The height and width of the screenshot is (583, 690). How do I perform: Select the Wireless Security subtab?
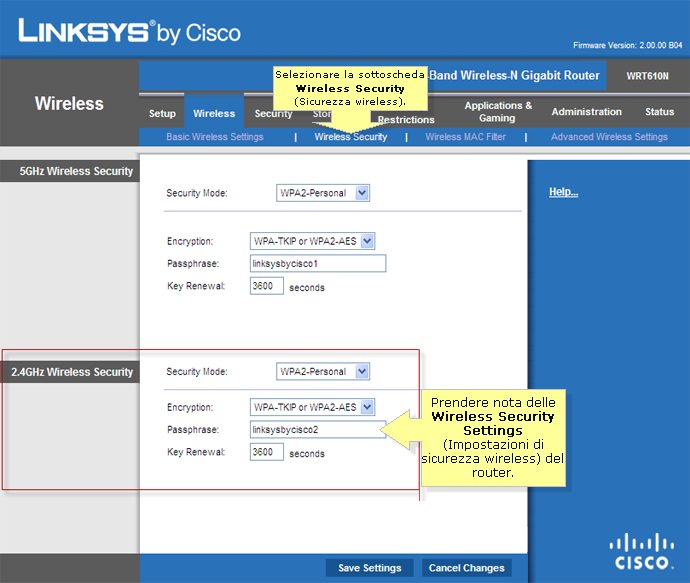coord(351,137)
